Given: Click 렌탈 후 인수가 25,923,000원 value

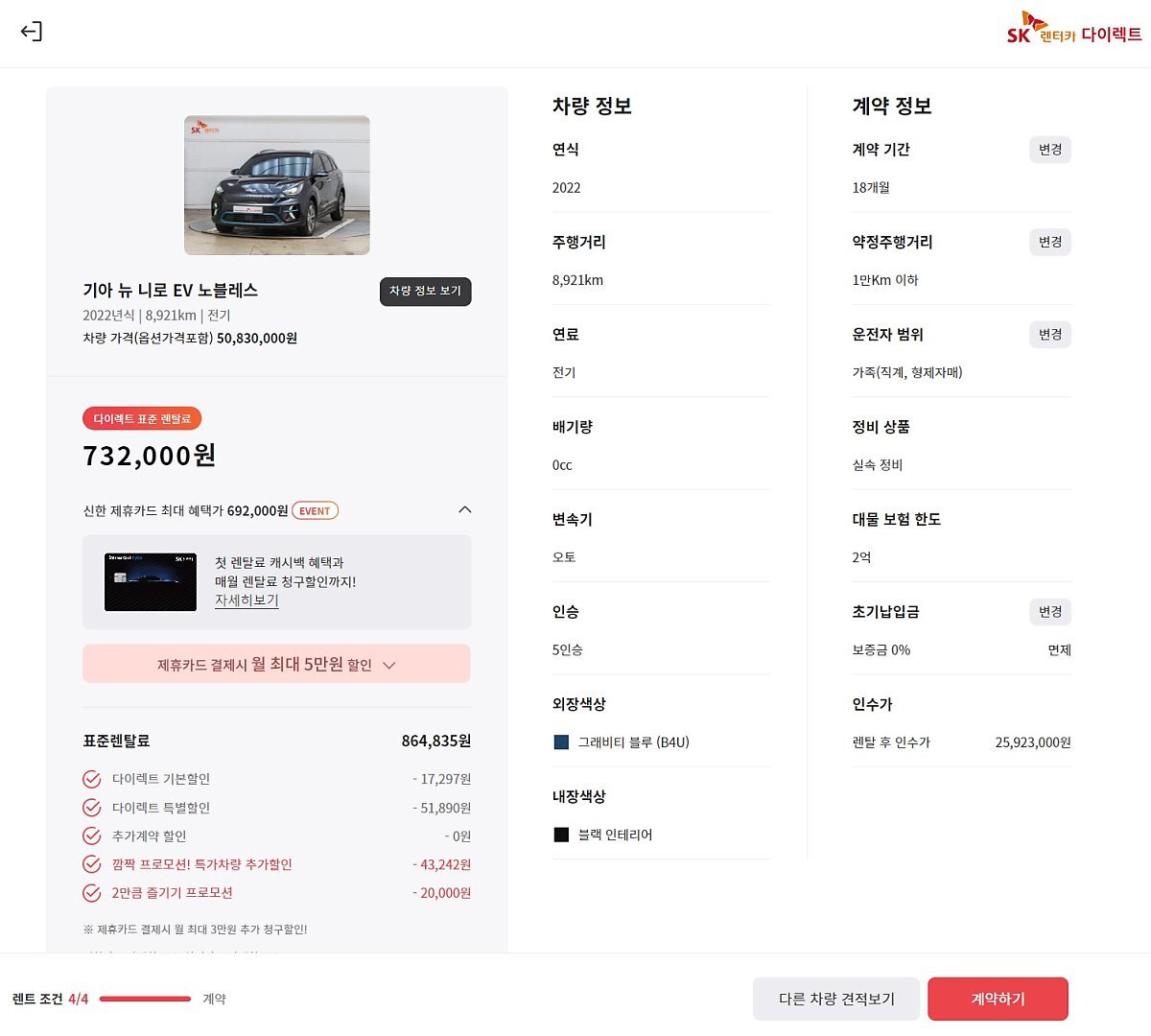Looking at the screenshot, I should (x=1033, y=742).
